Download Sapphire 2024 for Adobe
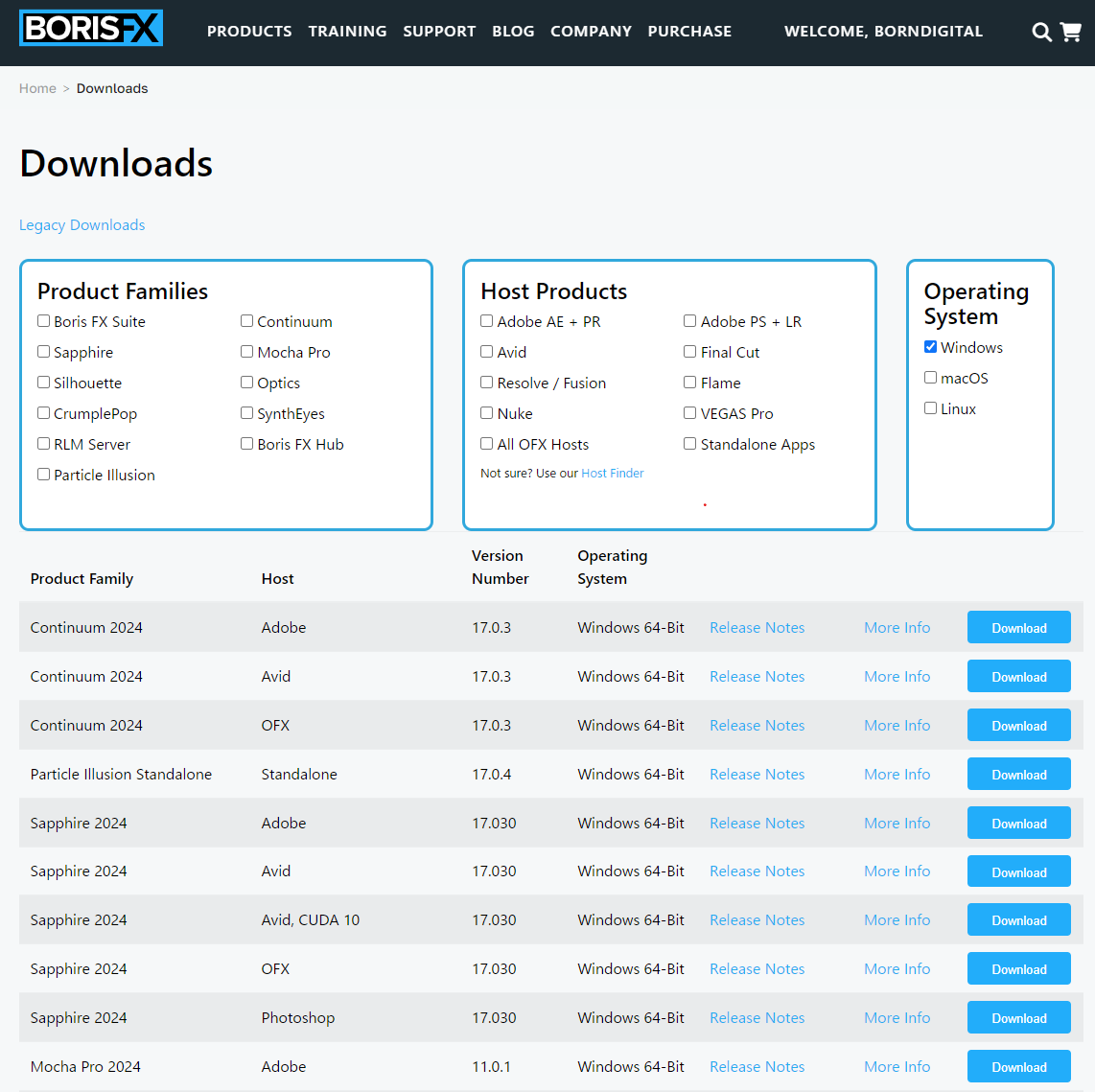The width and height of the screenshot is (1095, 1092). tap(1019, 823)
